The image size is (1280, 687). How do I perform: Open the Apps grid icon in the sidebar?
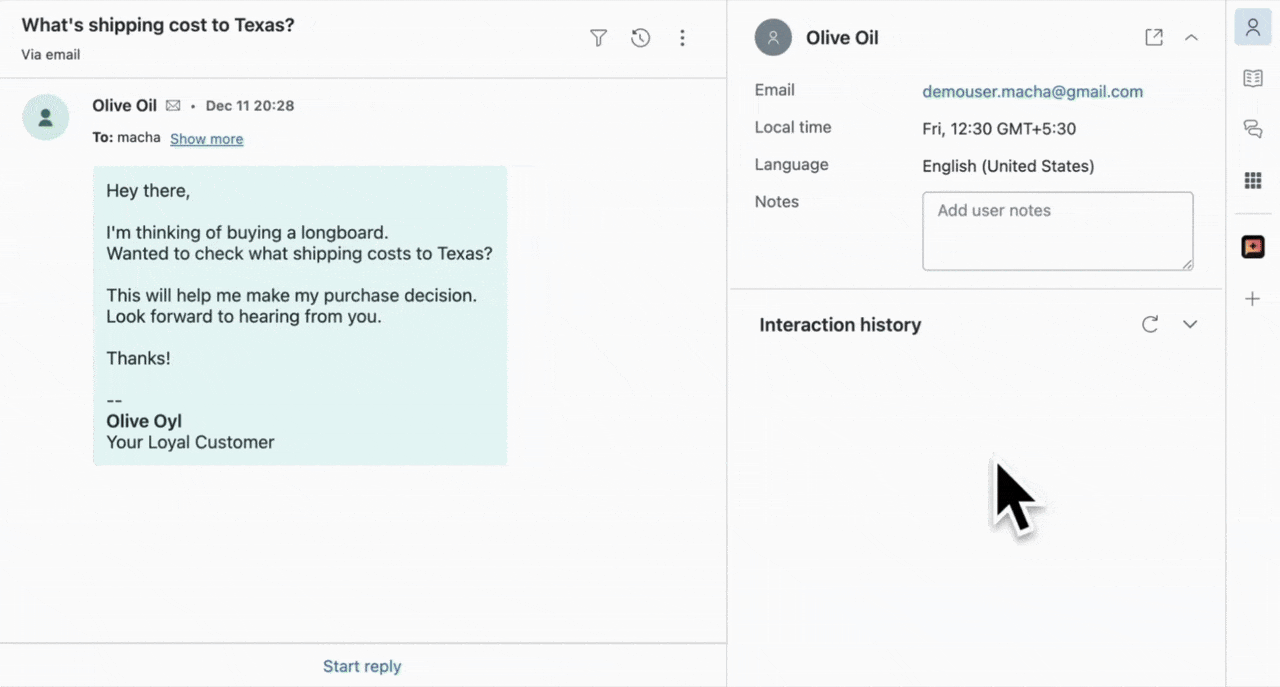click(x=1253, y=180)
